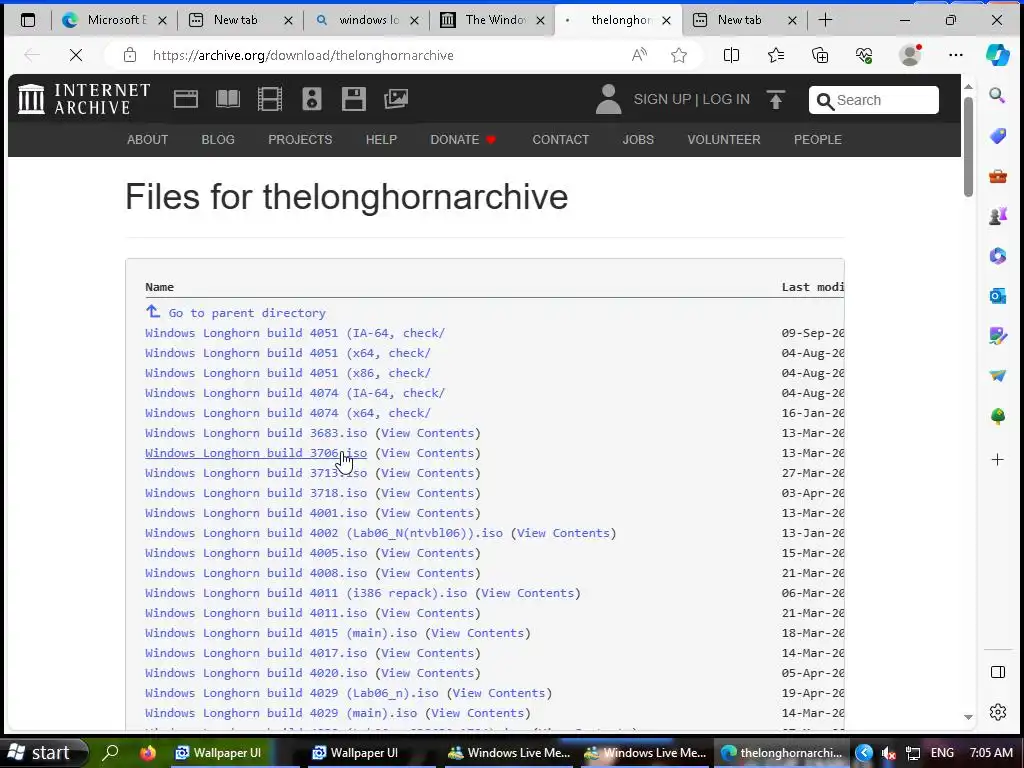Click Go to parent directory link
Viewport: 1024px width, 768px height.
click(247, 313)
